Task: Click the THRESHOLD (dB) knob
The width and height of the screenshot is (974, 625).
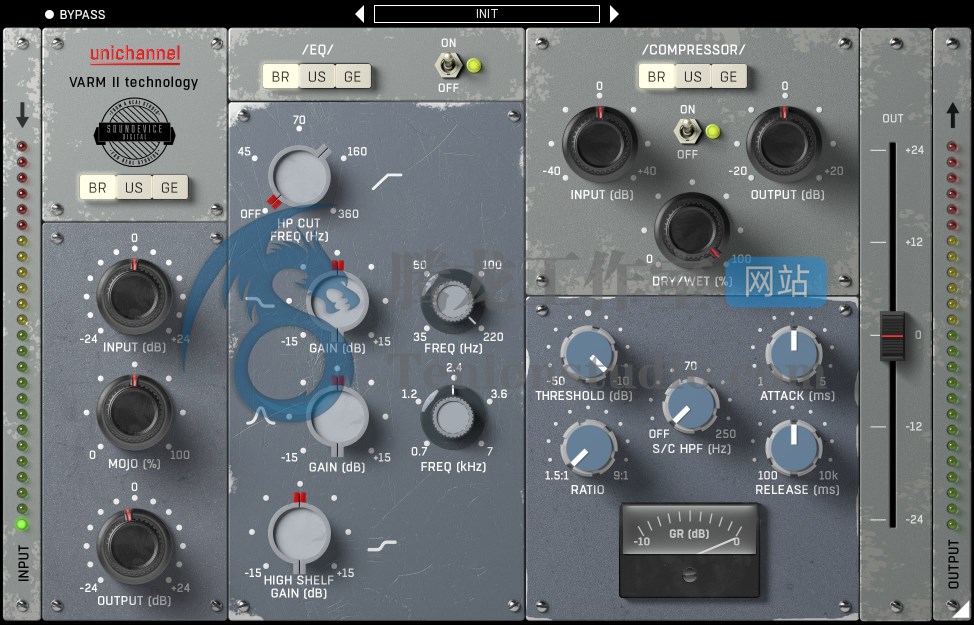Action: click(x=591, y=356)
